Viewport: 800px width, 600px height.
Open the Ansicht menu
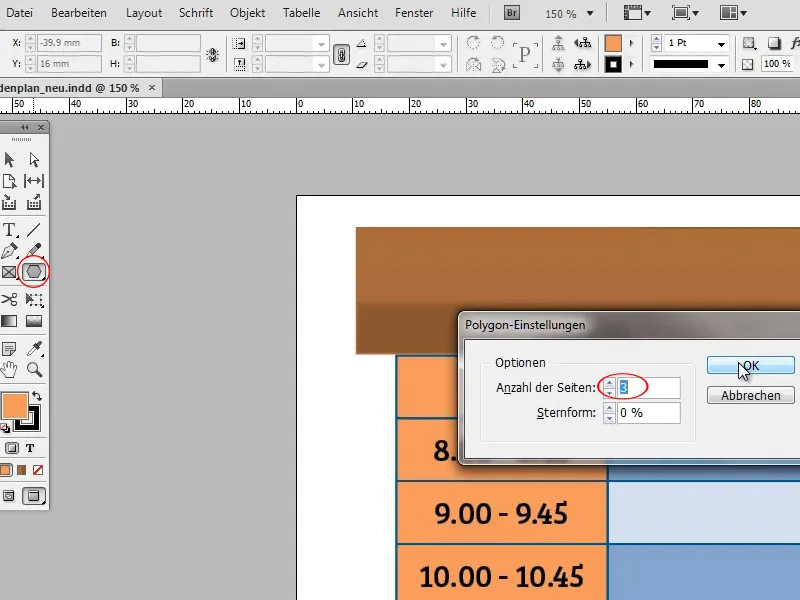click(x=358, y=13)
